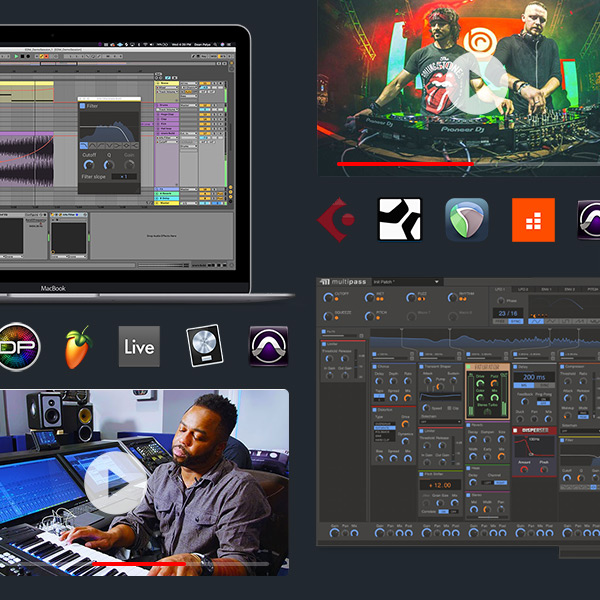
Task: Open the Filter slope value dropdown
Action: [124, 176]
